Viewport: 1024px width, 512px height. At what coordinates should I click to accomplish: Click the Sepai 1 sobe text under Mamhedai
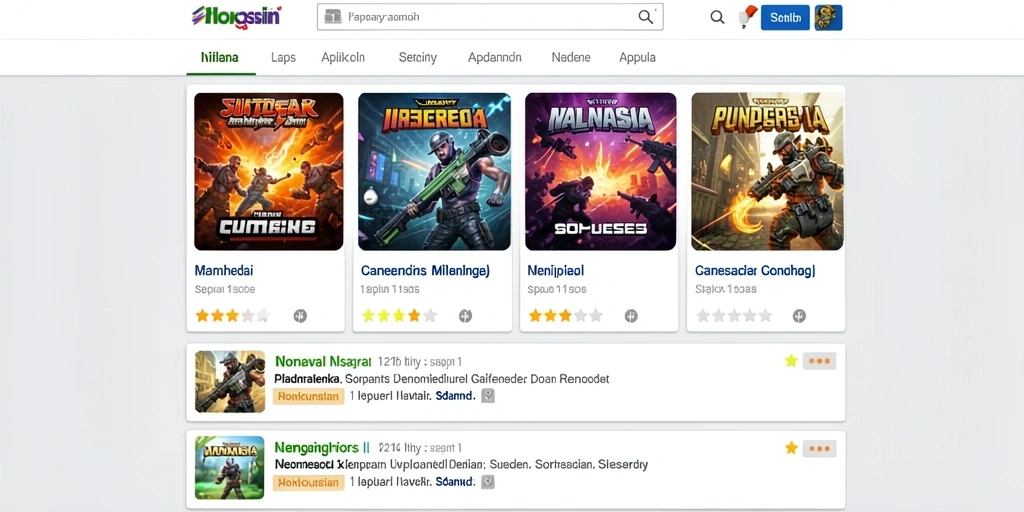[225, 289]
